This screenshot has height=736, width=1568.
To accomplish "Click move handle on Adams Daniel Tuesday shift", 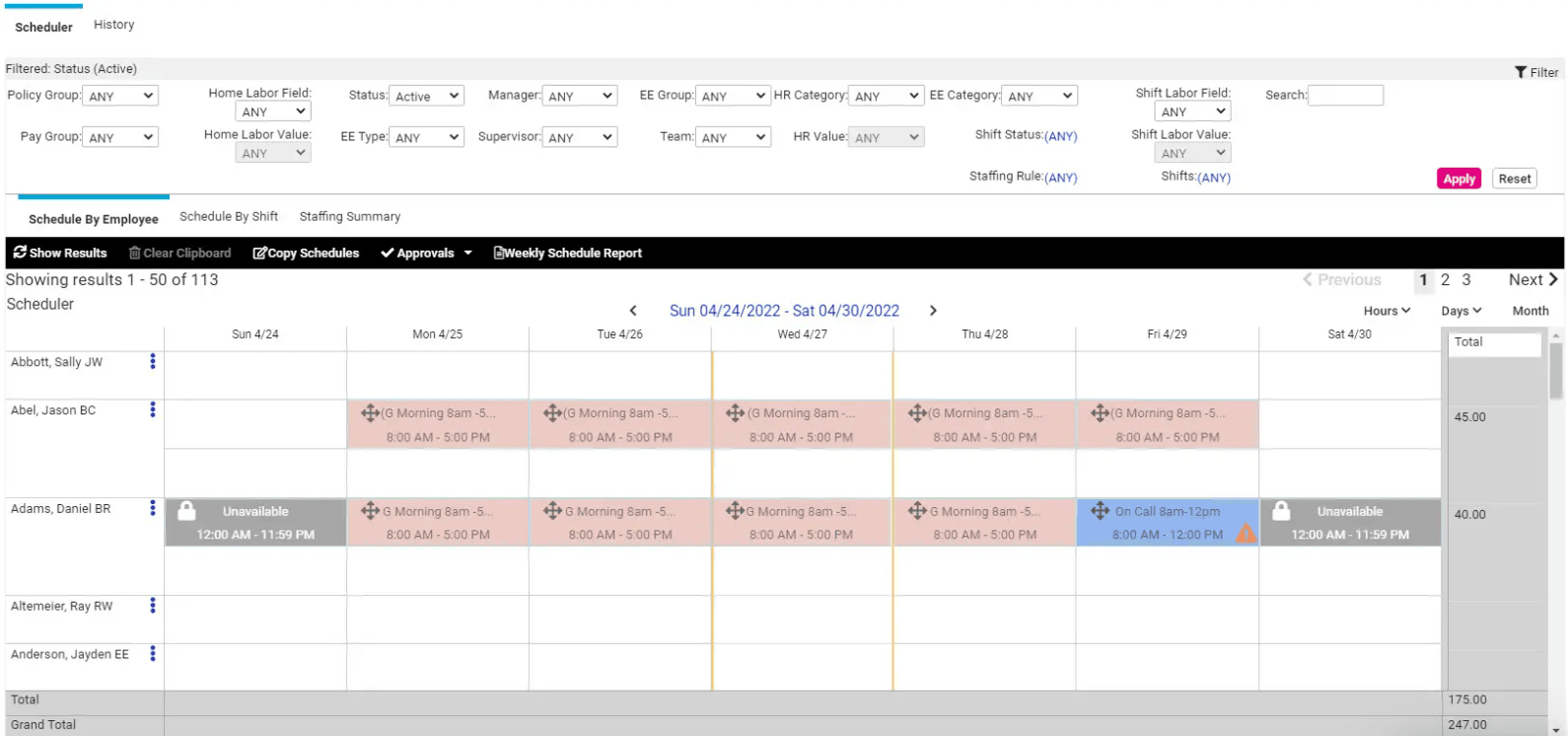I will 553,510.
